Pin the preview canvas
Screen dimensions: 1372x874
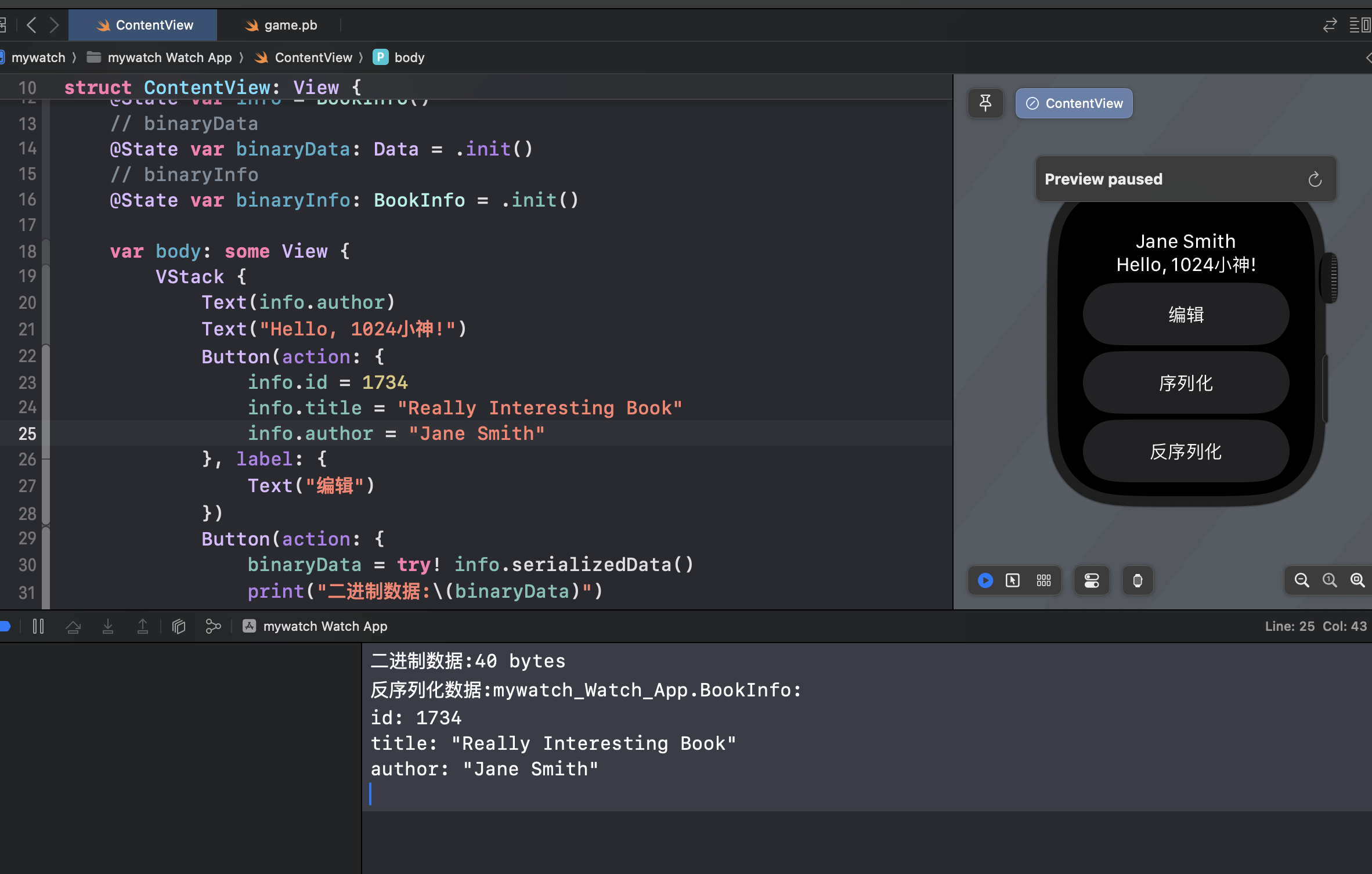pos(985,103)
